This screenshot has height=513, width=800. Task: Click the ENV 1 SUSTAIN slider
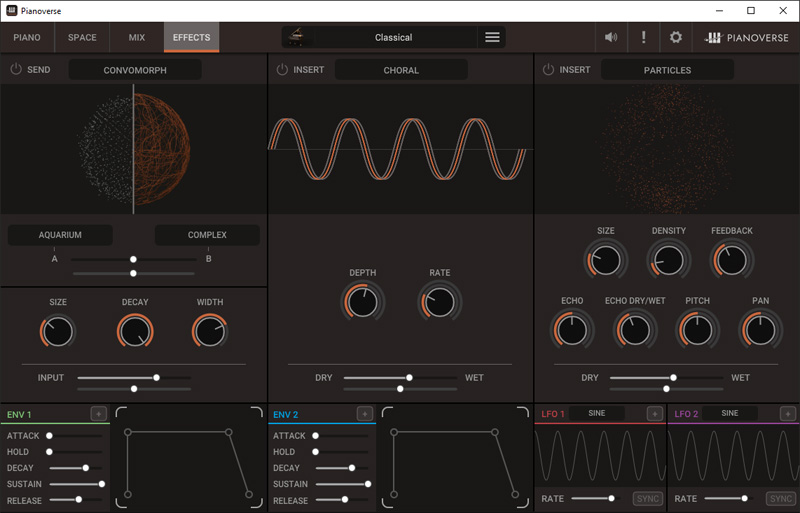[x=76, y=484]
